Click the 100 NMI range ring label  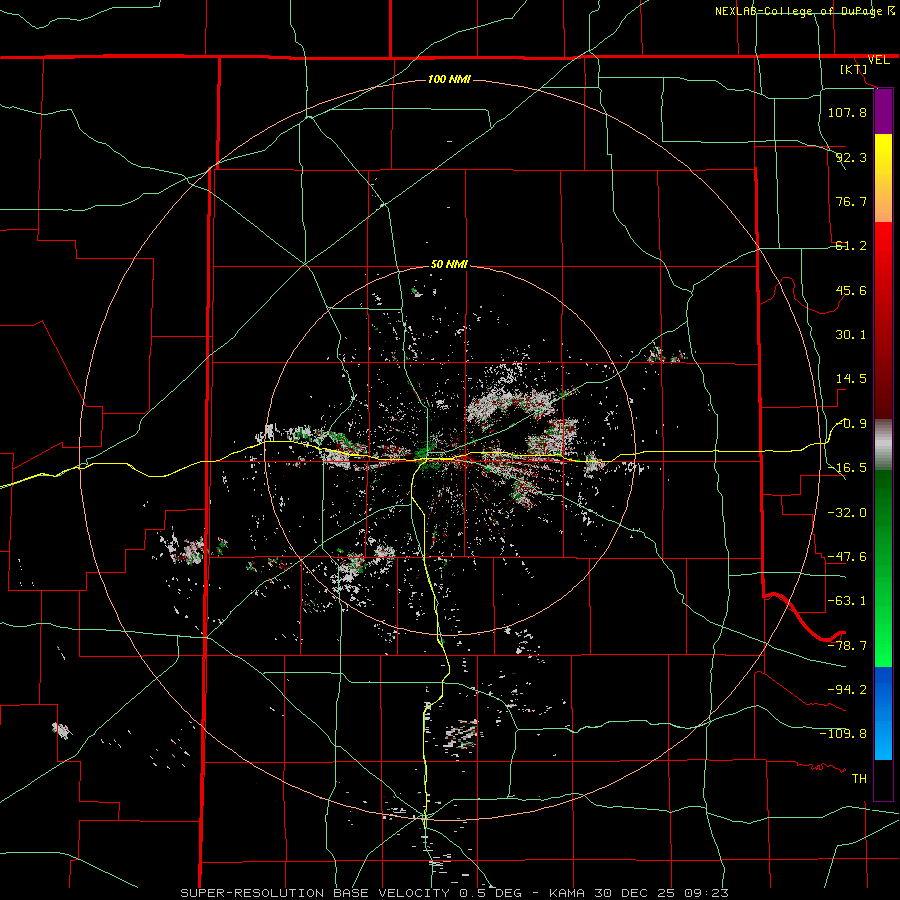(449, 79)
